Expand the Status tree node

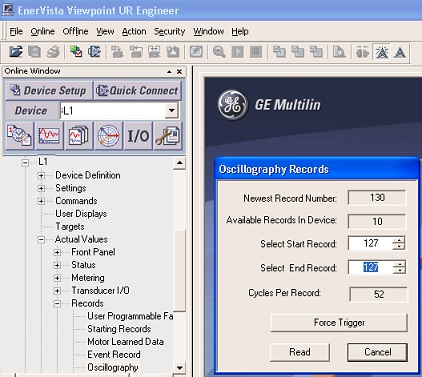tap(57, 265)
